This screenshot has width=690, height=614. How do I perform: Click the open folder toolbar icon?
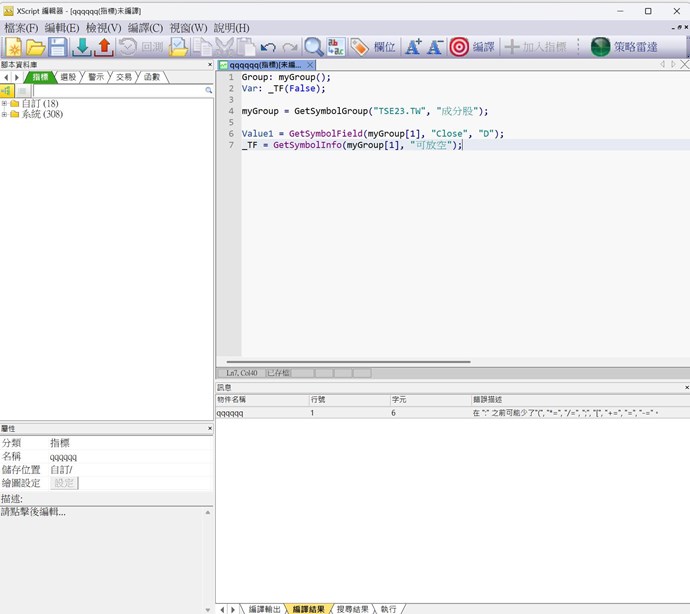36,47
